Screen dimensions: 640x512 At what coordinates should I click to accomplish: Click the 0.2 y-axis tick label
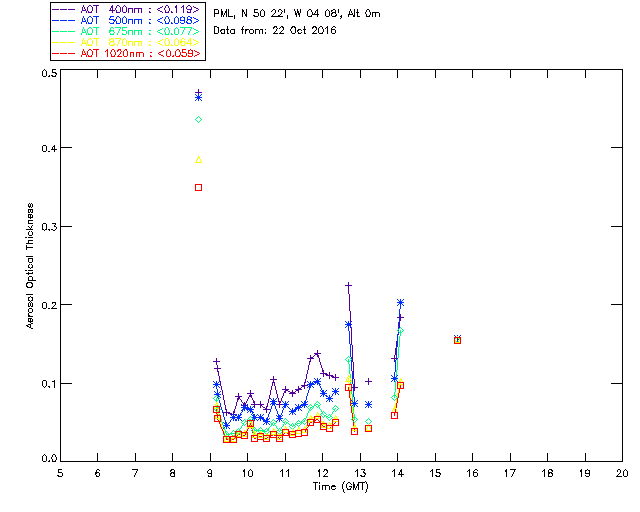(x=49, y=305)
